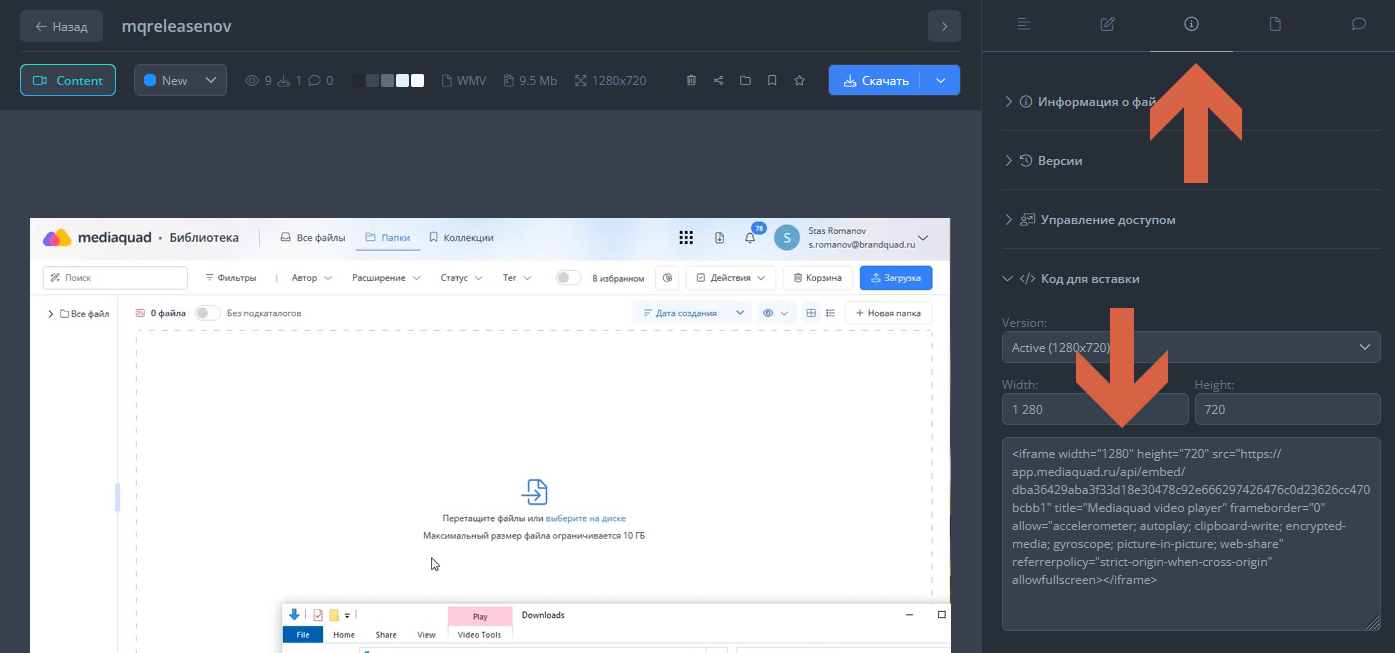
Task: Open the New status dropdown
Action: click(180, 81)
